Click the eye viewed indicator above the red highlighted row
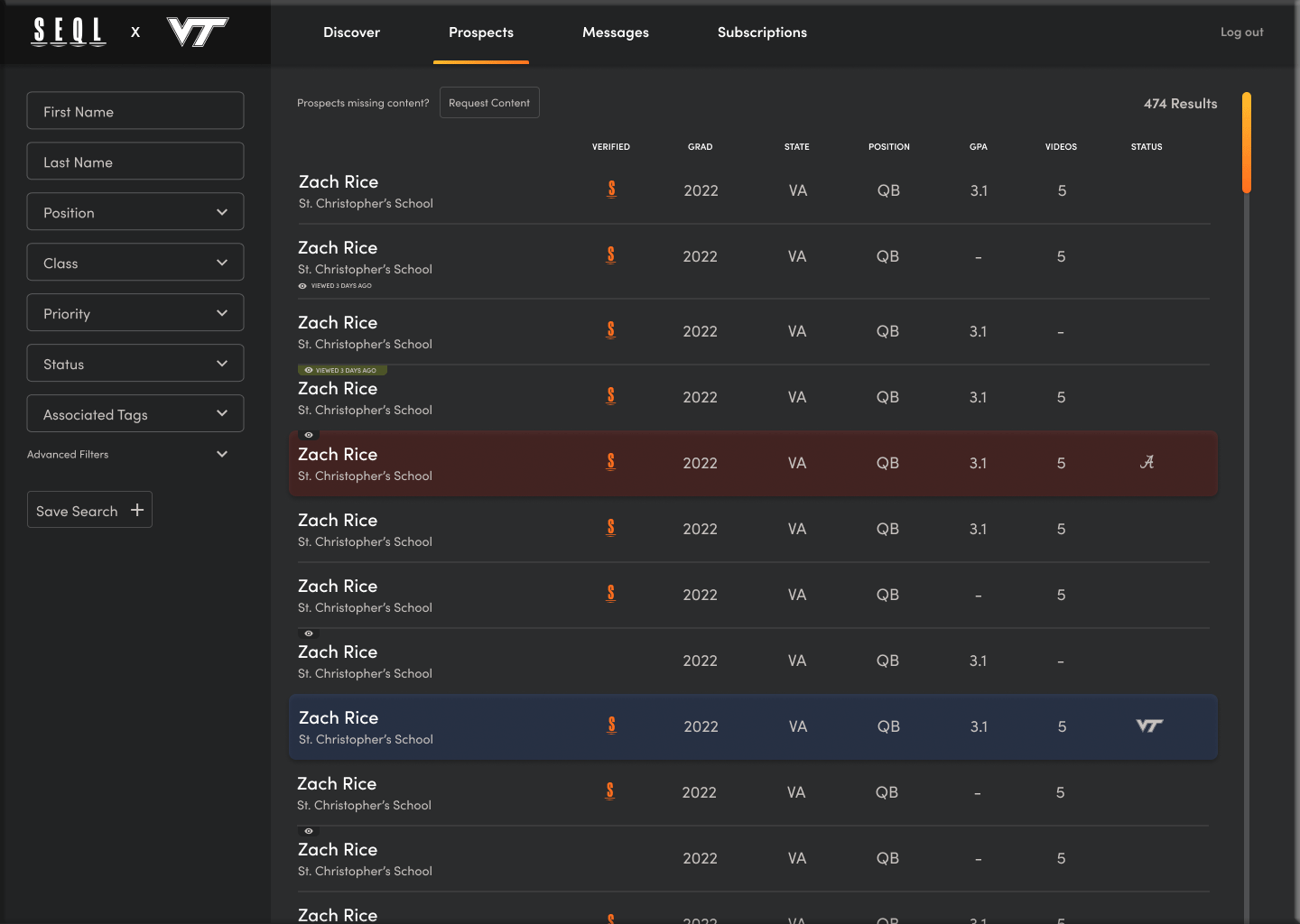1300x924 pixels. point(308,435)
